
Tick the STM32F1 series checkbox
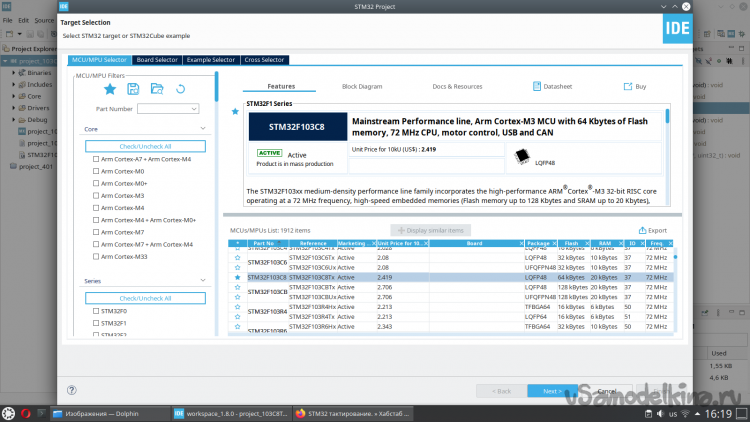point(96,323)
